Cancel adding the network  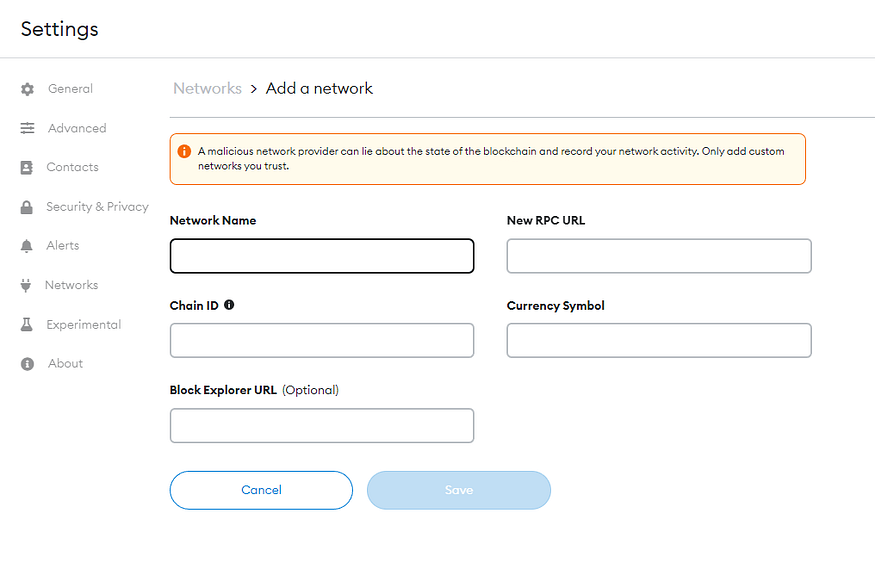pyautogui.click(x=261, y=490)
